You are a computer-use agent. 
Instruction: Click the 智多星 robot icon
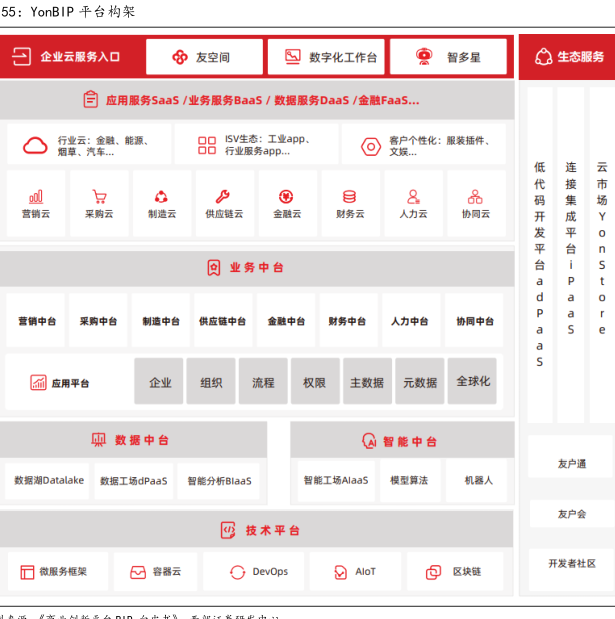(x=424, y=57)
